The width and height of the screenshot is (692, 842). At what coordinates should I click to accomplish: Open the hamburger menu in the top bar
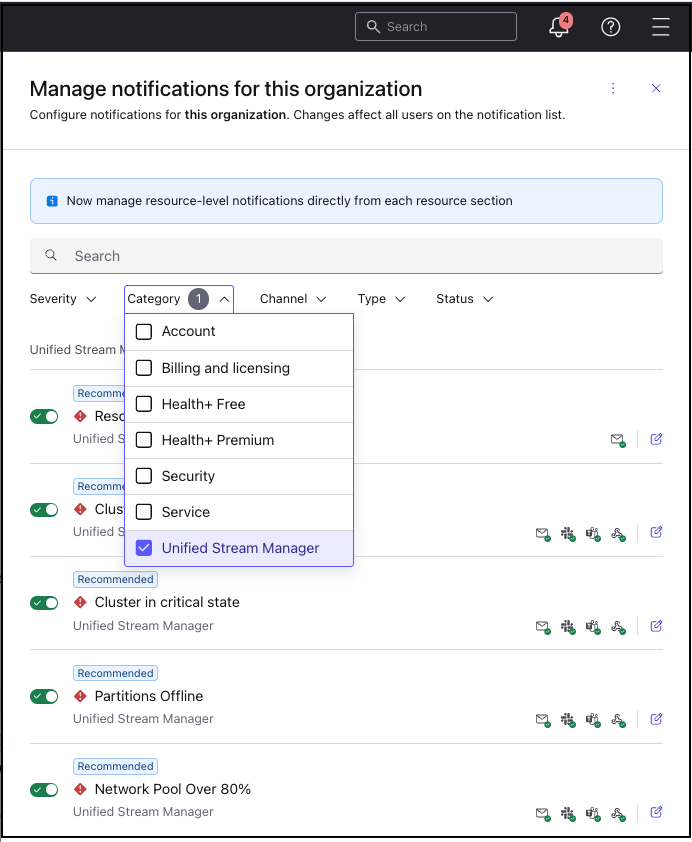660,27
